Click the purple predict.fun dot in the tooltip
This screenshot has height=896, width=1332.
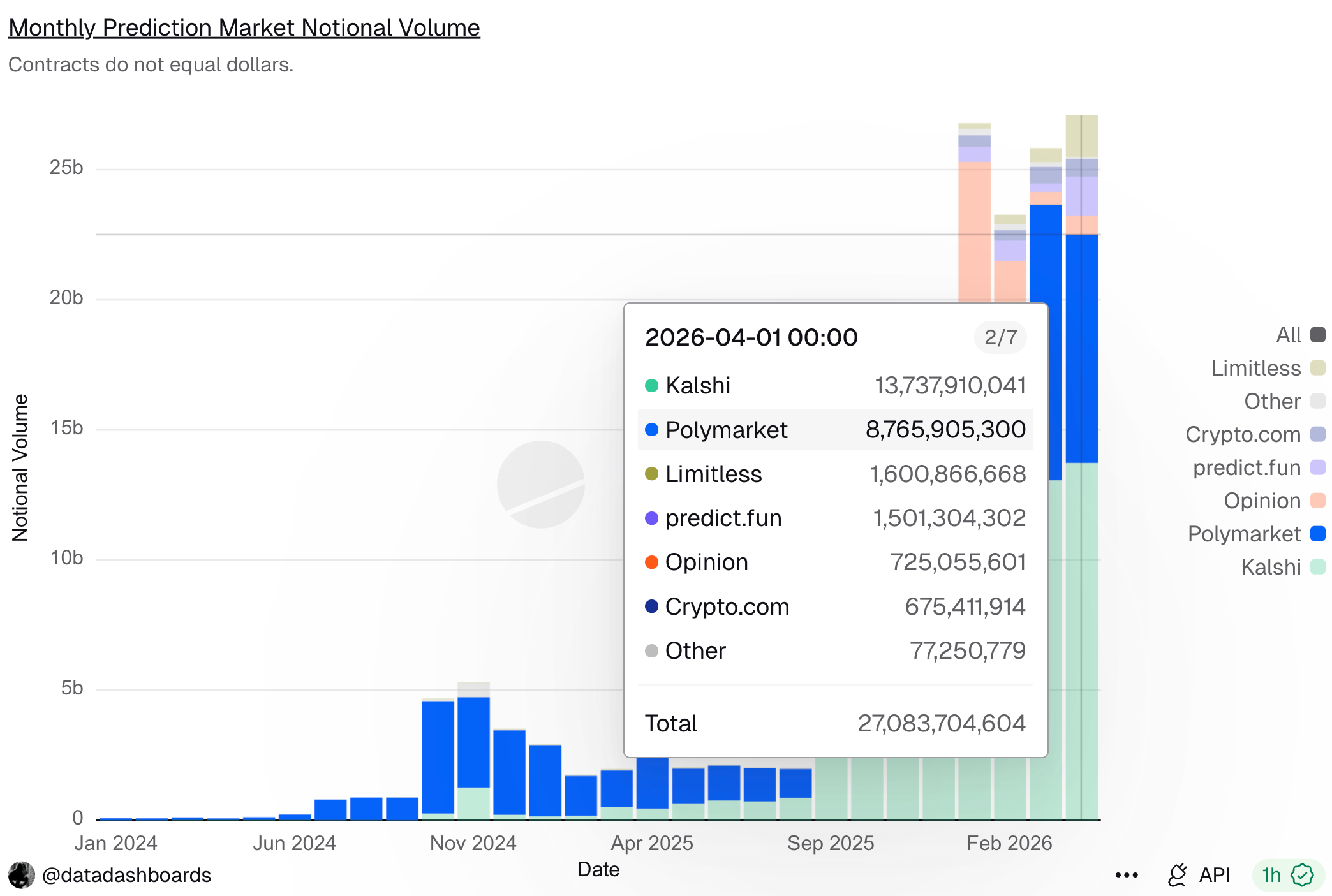click(x=651, y=518)
